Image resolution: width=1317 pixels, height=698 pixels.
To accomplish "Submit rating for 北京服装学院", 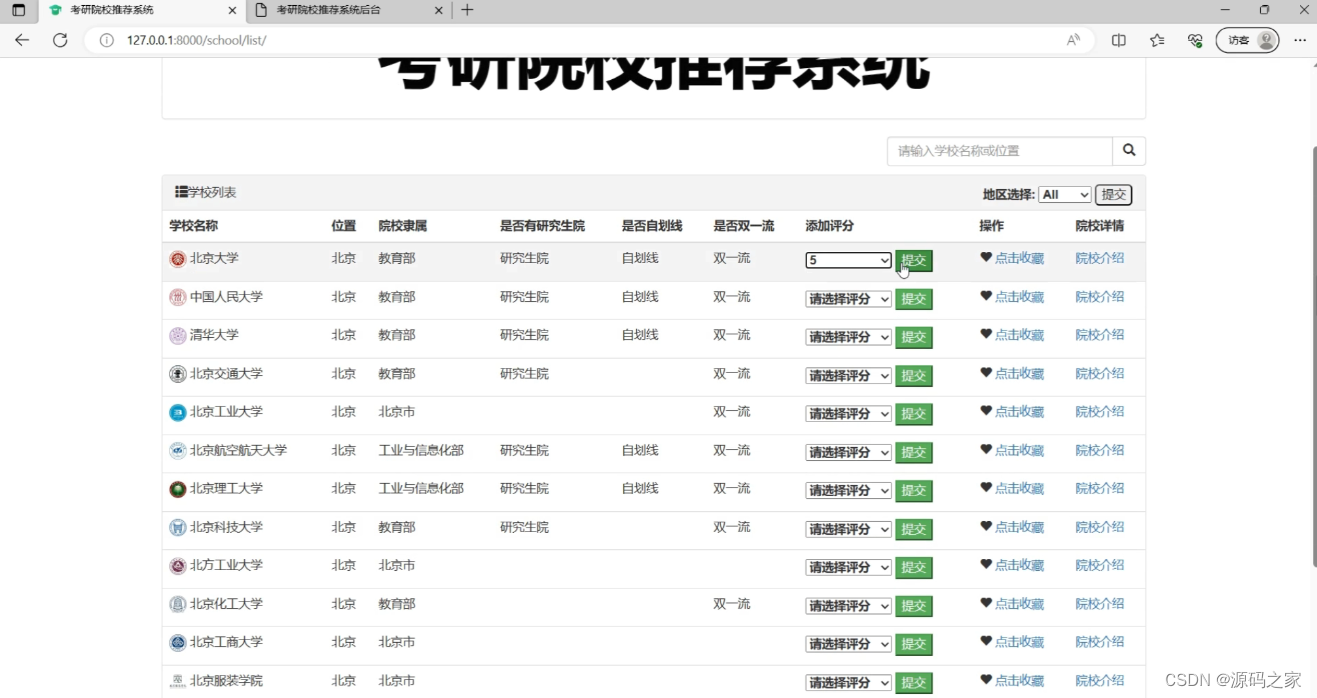I will pos(914,683).
